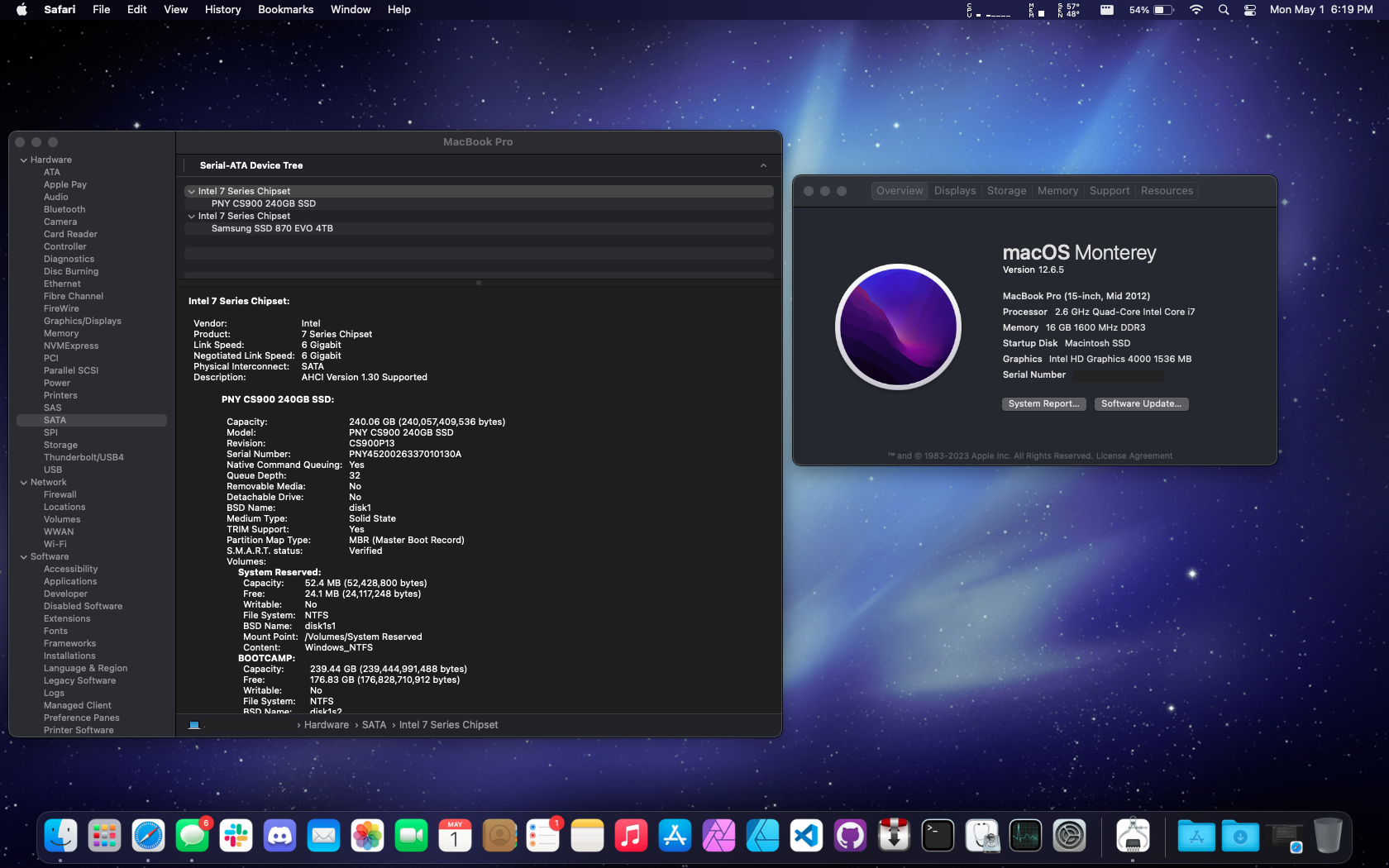Open the Downloads folder in dock
1389x868 pixels.
pos(1240,836)
